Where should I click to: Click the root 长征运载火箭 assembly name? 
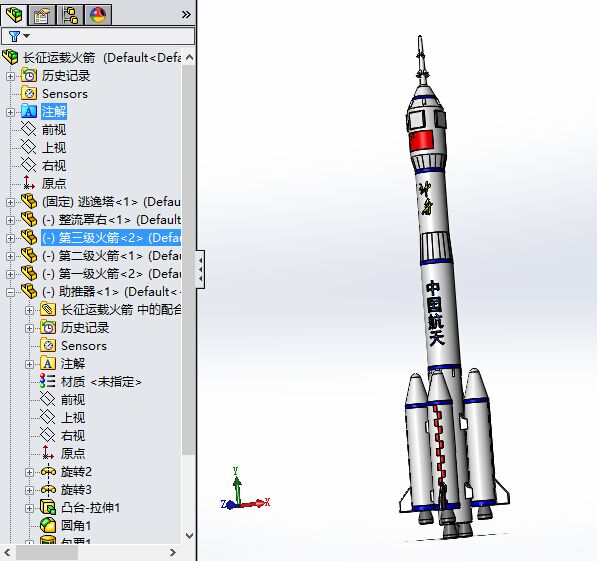coord(59,58)
